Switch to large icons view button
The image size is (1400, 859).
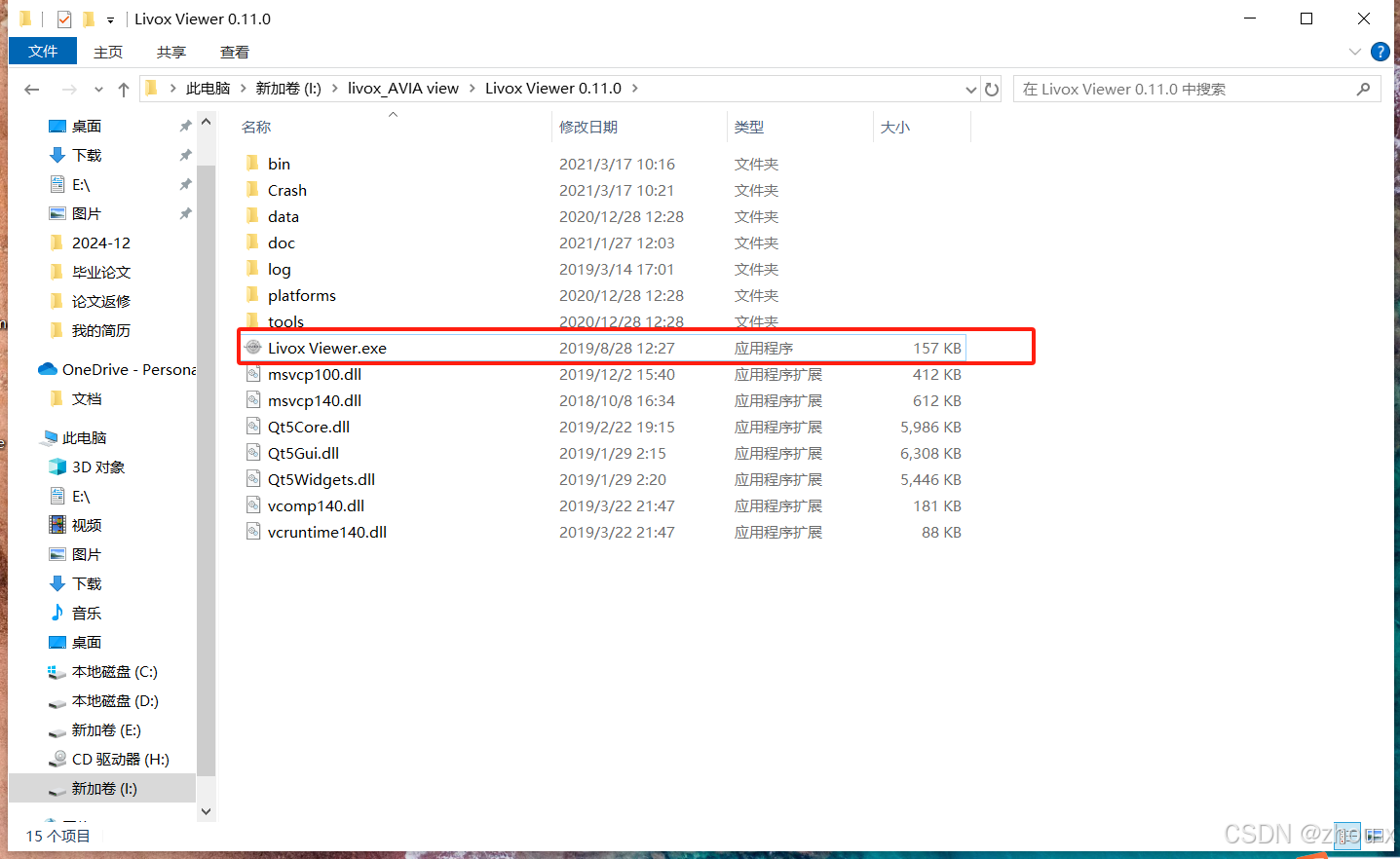1375,836
